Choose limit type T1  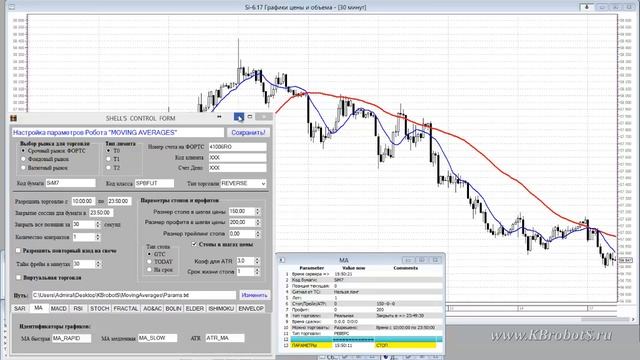pos(109,159)
